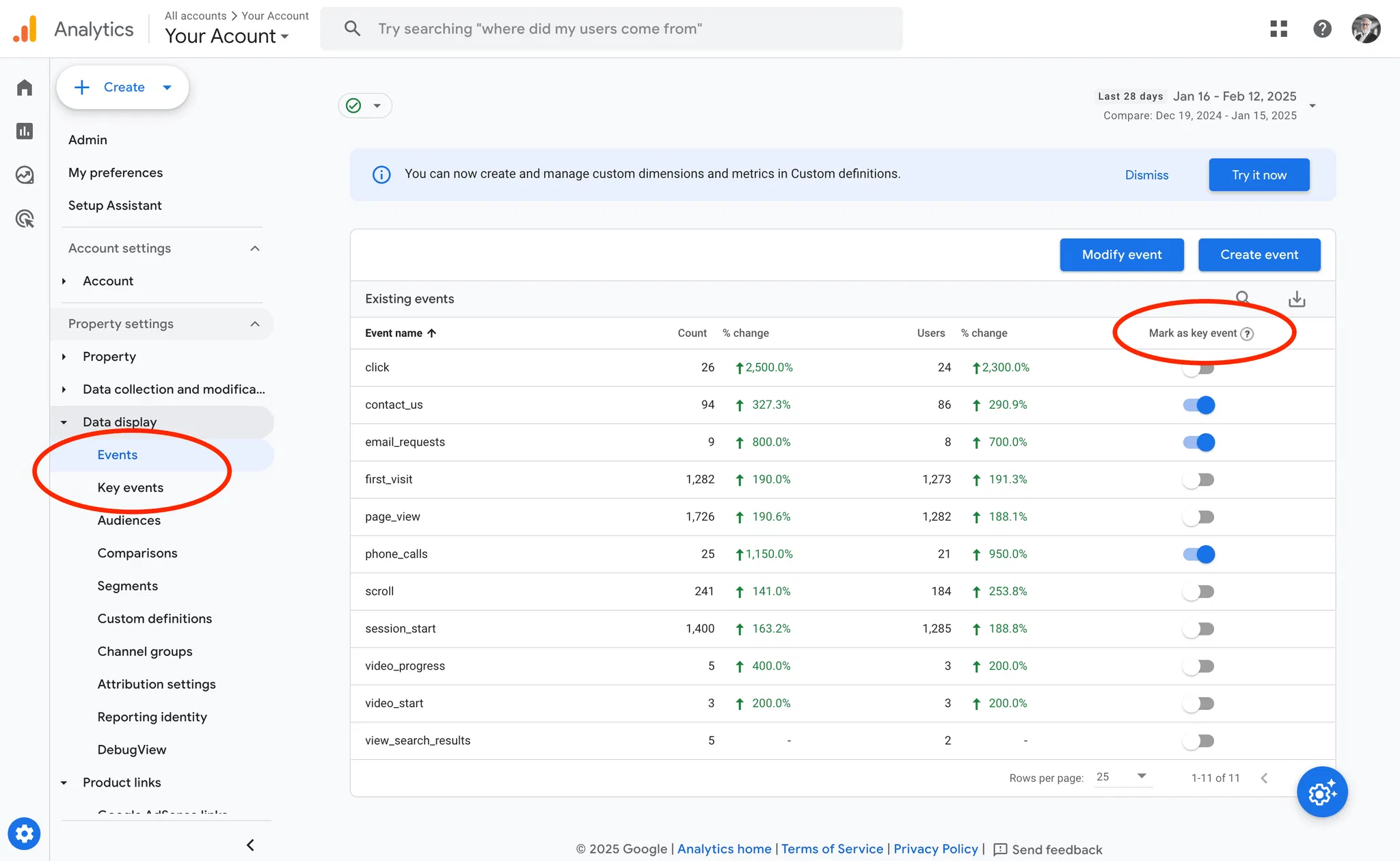Open the Explore icon in left rail

[25, 175]
